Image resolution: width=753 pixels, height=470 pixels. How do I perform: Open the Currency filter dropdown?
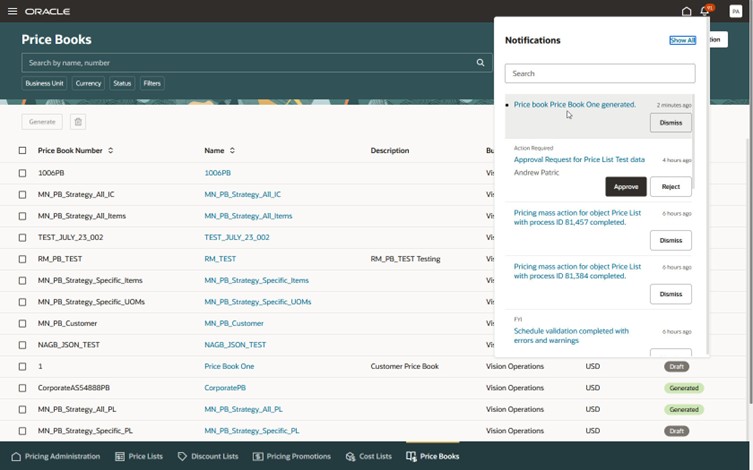click(x=88, y=83)
